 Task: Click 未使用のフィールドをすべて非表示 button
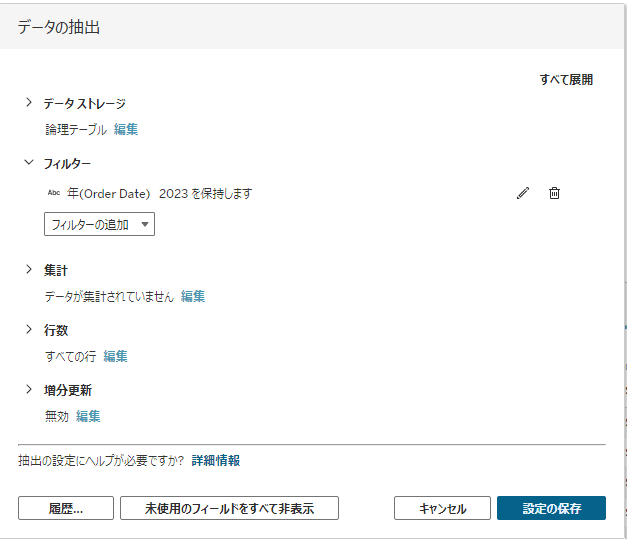point(230,508)
